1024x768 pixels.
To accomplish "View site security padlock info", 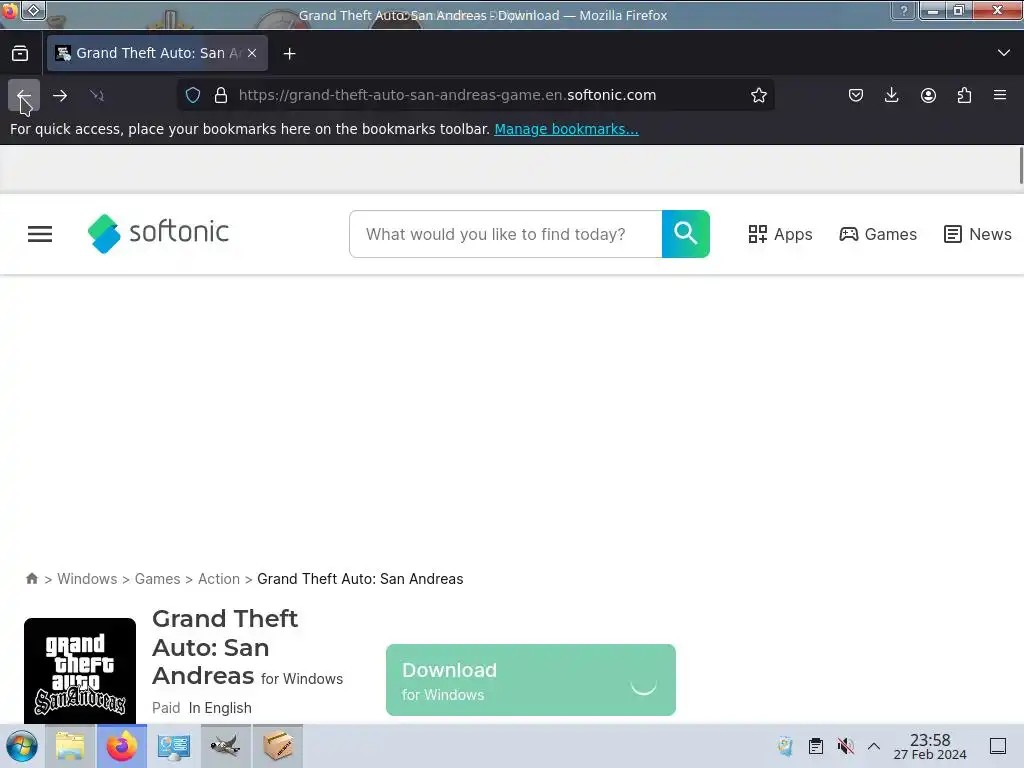I will click(221, 95).
